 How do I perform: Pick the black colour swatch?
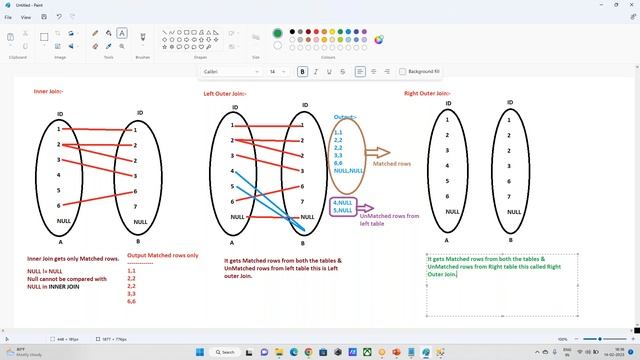(x=292, y=31)
